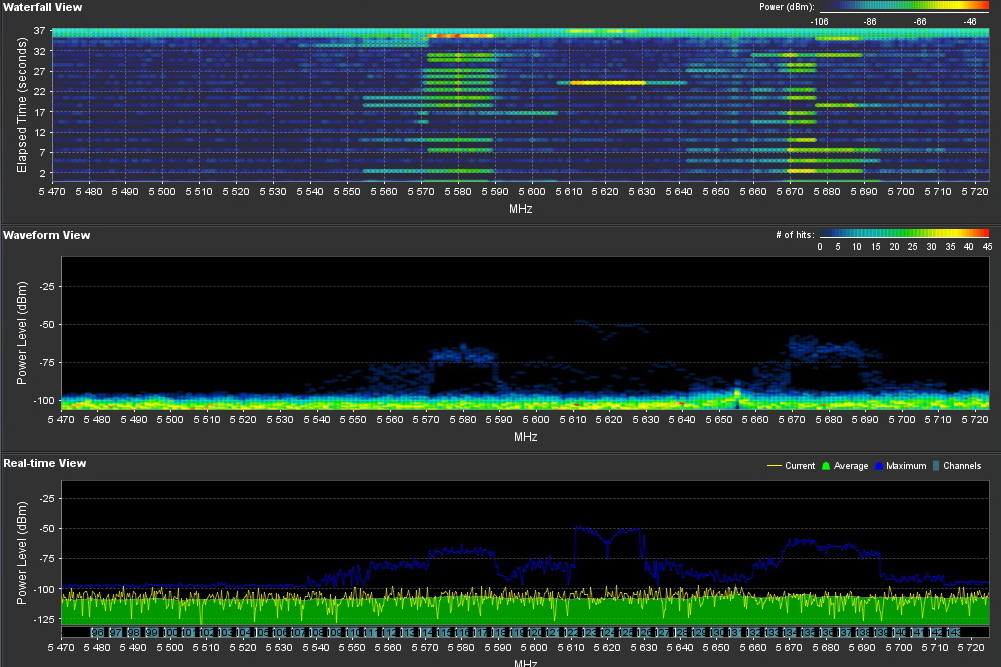Click the yellow Current line legend icon
1001x667 pixels.
(774, 466)
